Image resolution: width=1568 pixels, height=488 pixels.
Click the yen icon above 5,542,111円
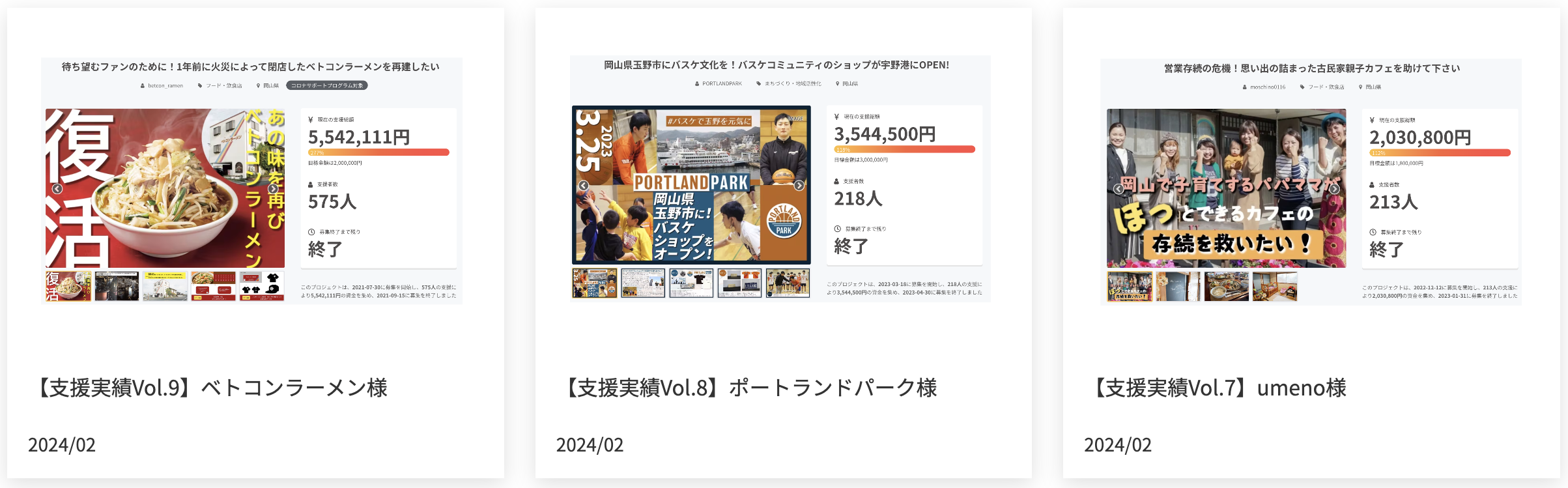[x=311, y=120]
